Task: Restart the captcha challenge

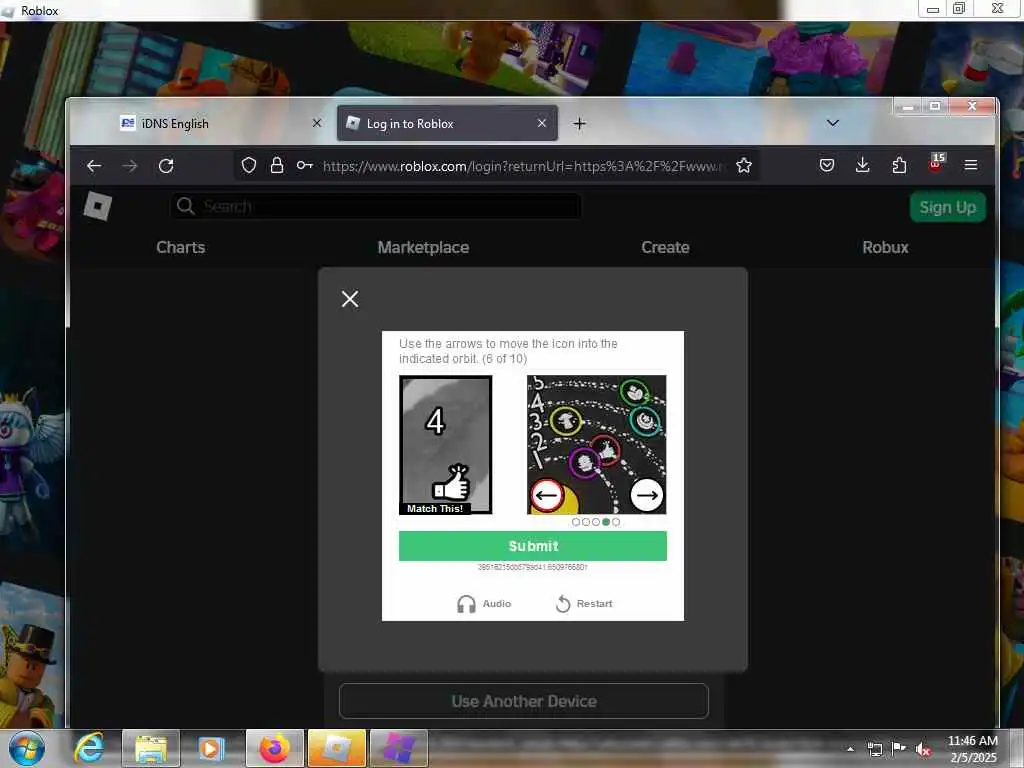Action: pos(584,603)
